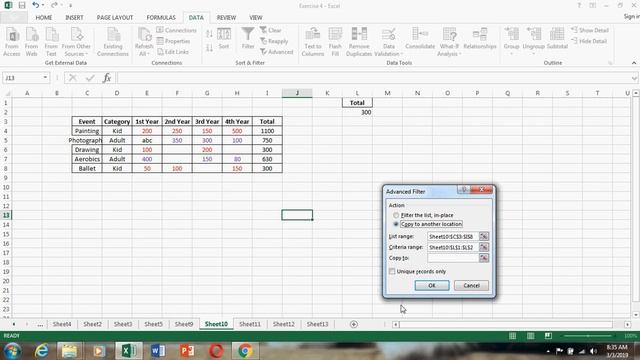This screenshot has width=640, height=360.
Task: Click the Text to Columns icon
Action: coord(313,42)
